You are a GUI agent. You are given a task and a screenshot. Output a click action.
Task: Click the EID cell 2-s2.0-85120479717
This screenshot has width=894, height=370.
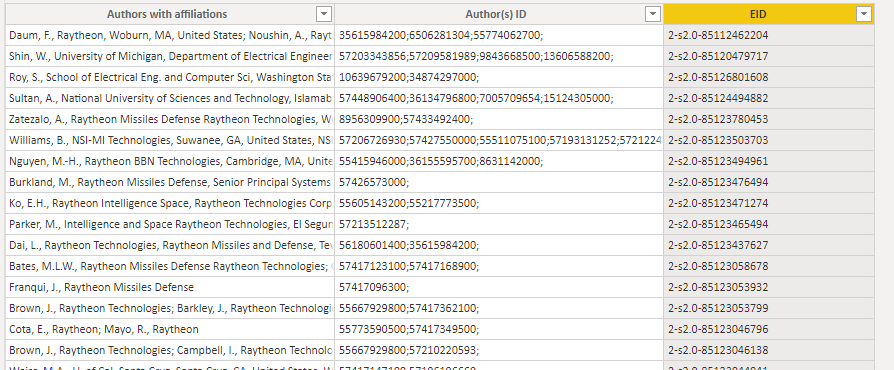pyautogui.click(x=769, y=56)
